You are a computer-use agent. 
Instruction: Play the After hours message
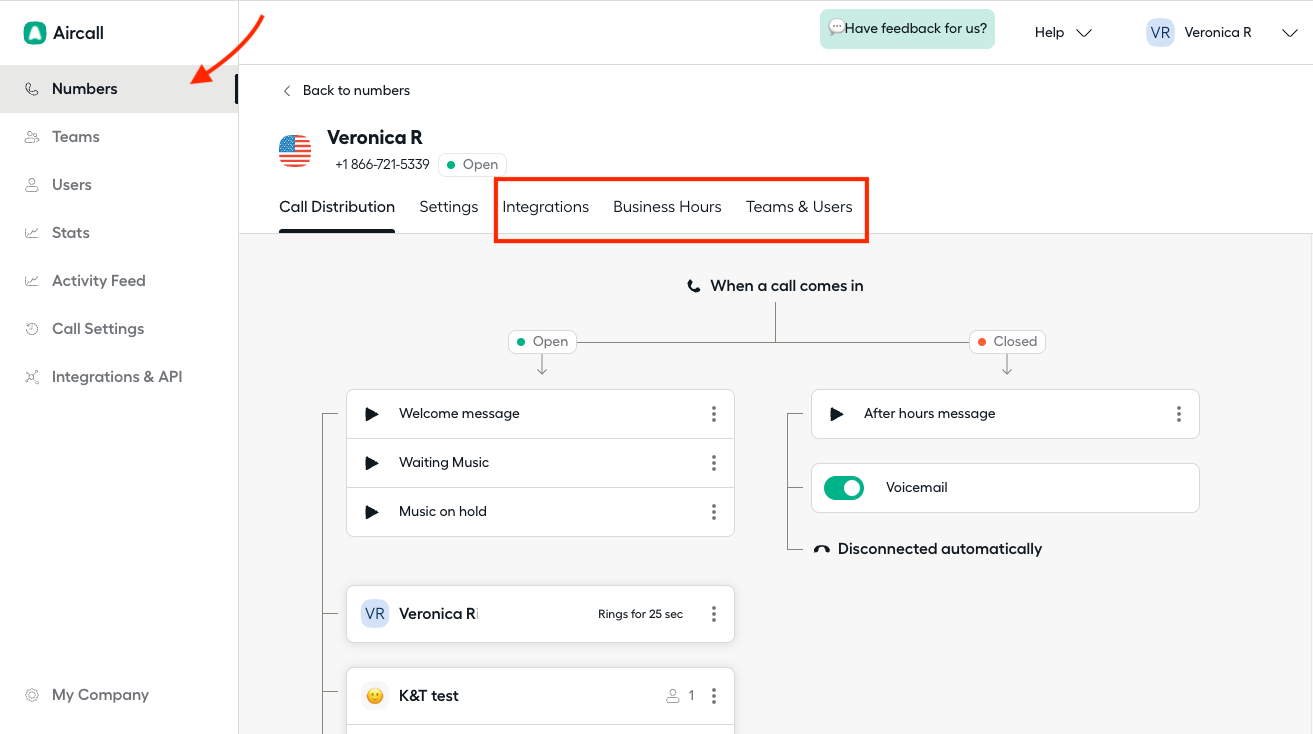click(837, 414)
